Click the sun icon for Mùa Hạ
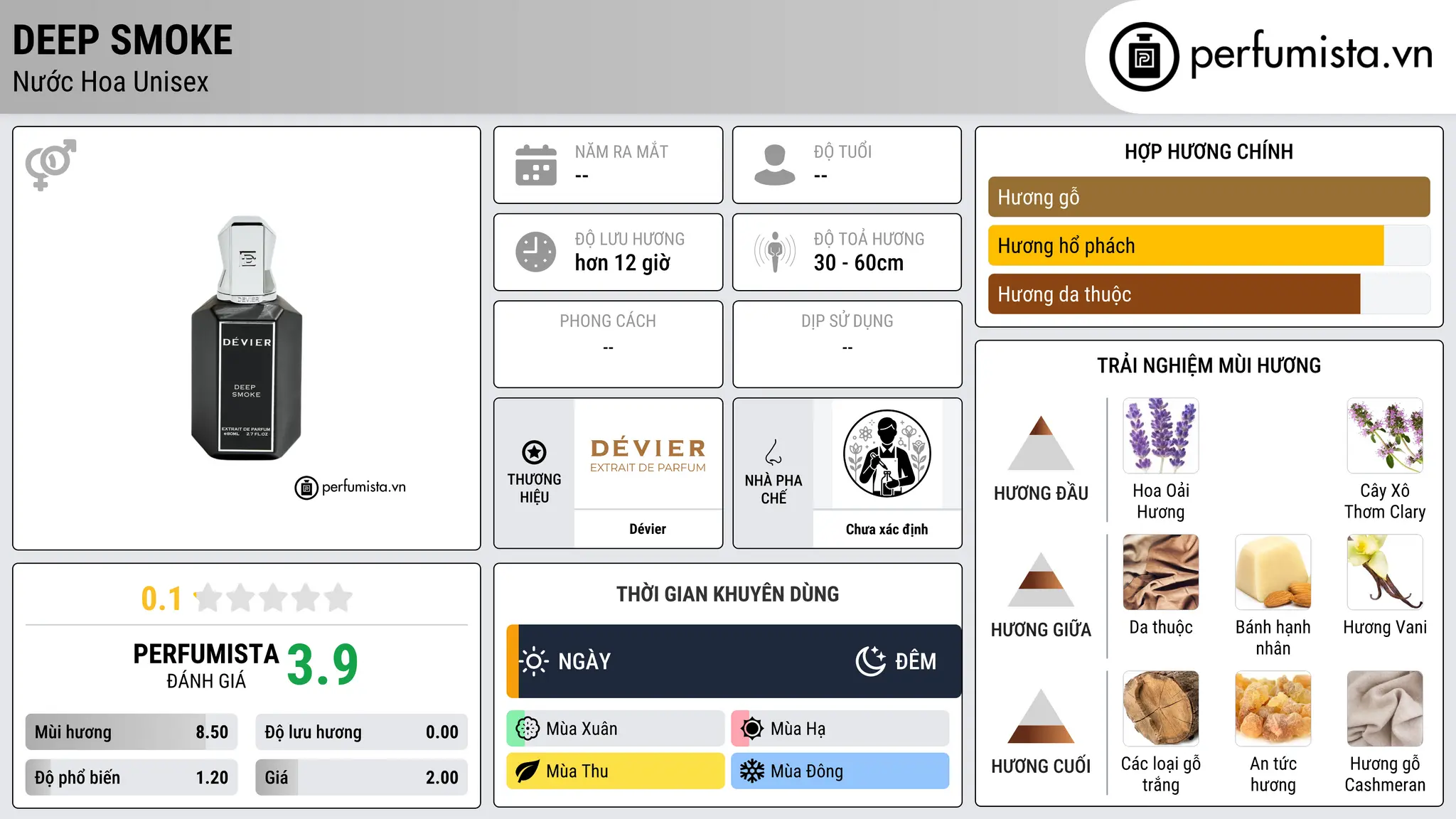This screenshot has height=819, width=1456. point(752,729)
